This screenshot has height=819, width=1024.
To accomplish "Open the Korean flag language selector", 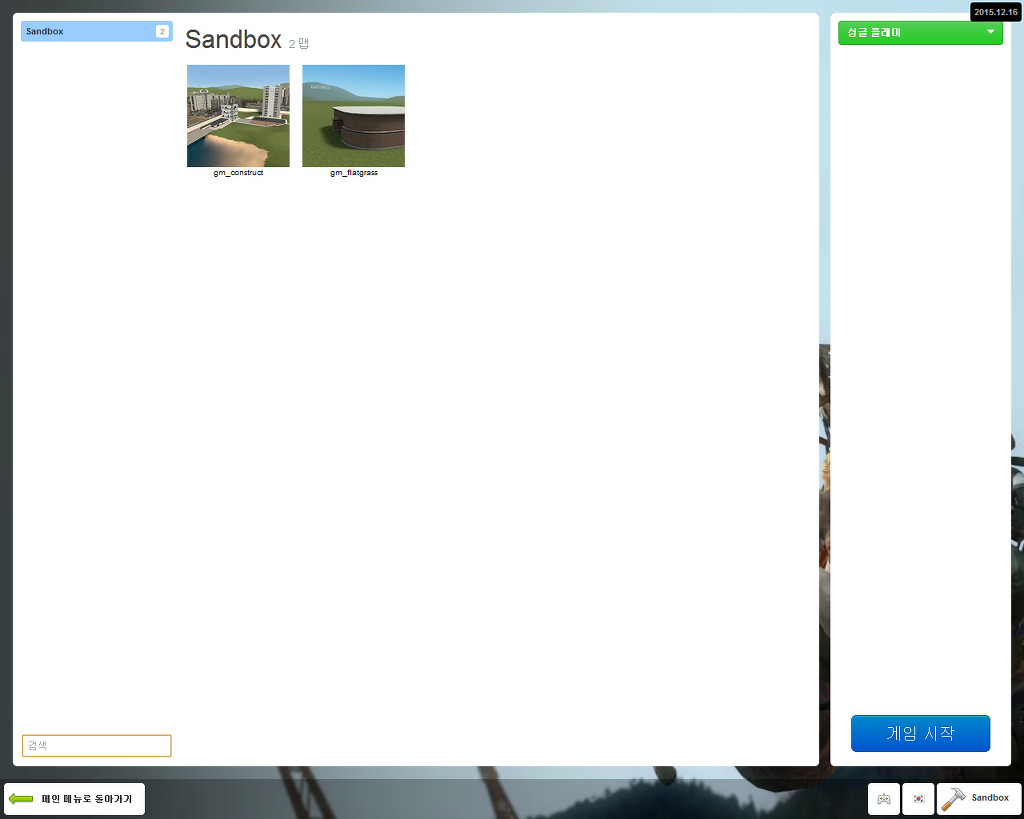I will (x=918, y=799).
